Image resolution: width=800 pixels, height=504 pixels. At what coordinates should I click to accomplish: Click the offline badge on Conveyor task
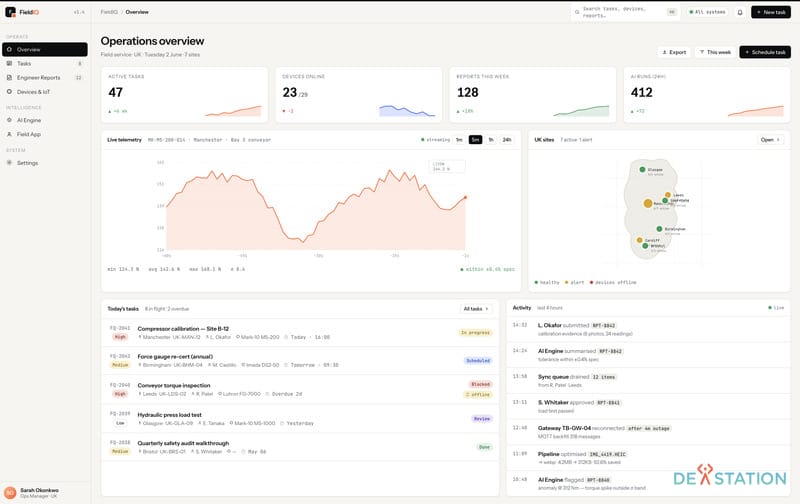pyautogui.click(x=478, y=395)
